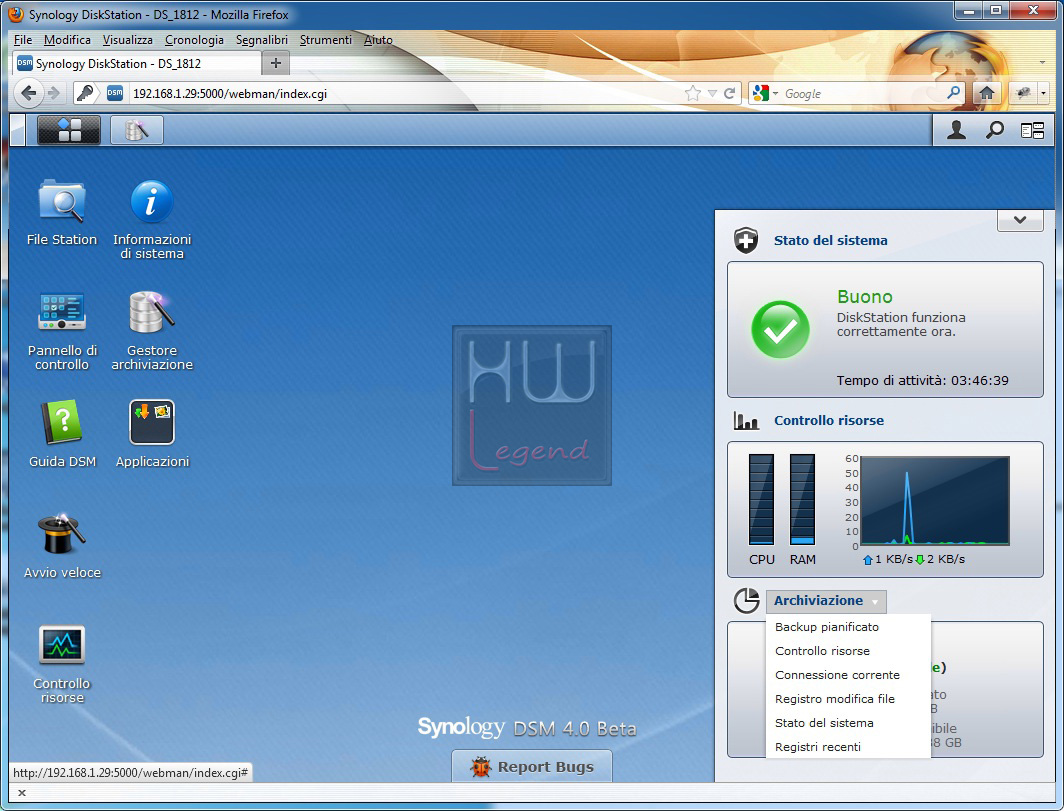Click the Report Bugs button
Screen dimensions: 1064x811
point(532,766)
